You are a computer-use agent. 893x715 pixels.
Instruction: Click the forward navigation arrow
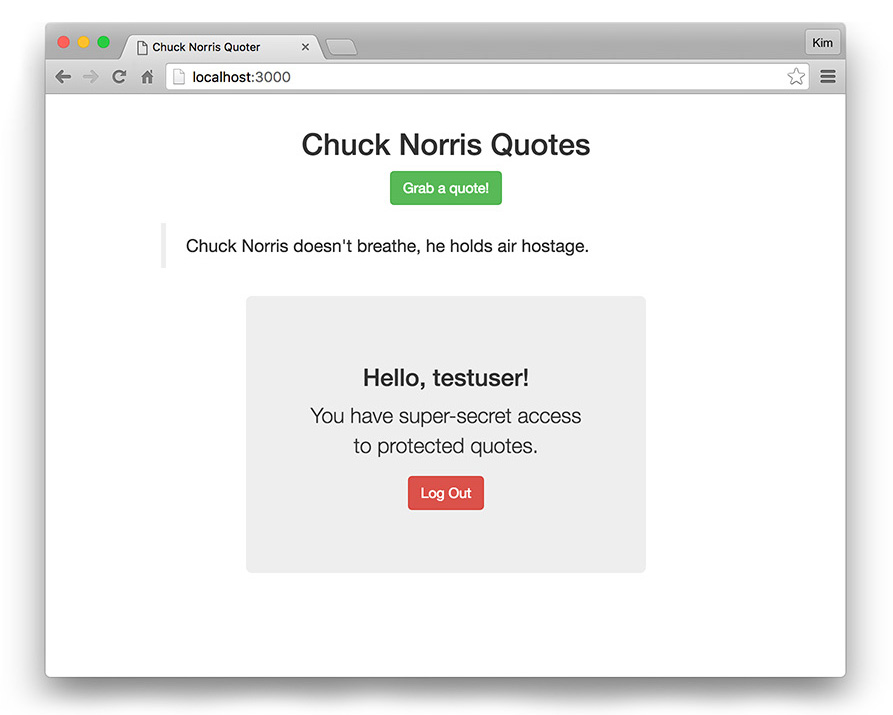click(x=91, y=76)
